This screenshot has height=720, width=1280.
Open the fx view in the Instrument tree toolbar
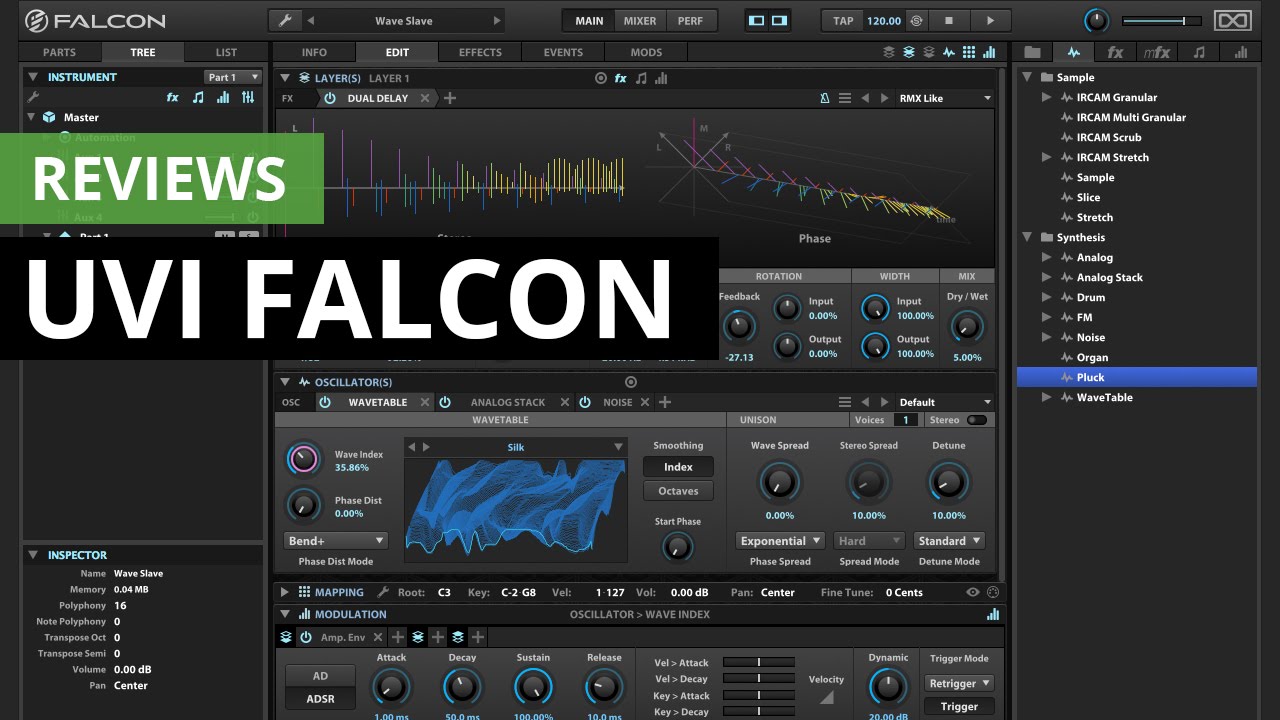pyautogui.click(x=173, y=97)
